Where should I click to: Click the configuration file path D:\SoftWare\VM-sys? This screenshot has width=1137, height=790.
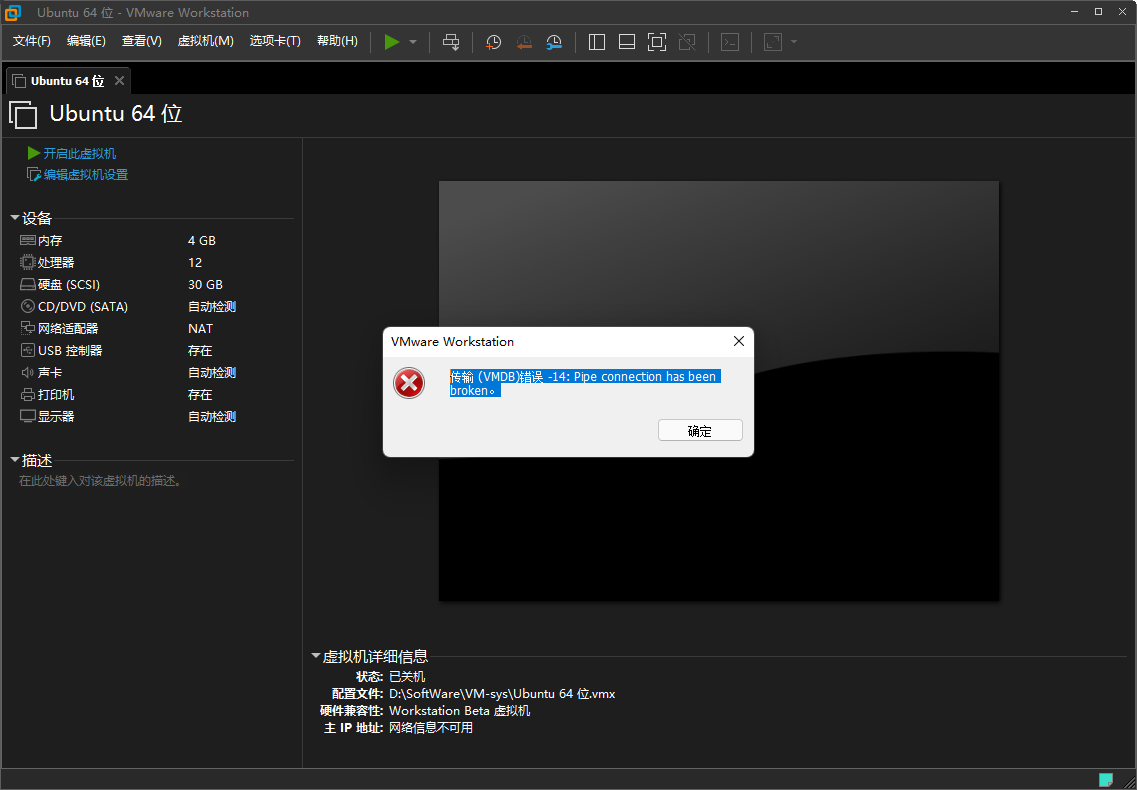point(502,694)
